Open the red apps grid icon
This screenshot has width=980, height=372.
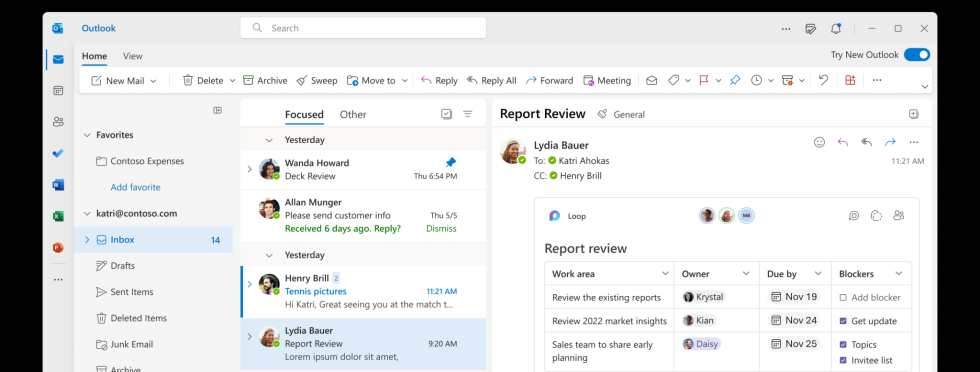[849, 81]
